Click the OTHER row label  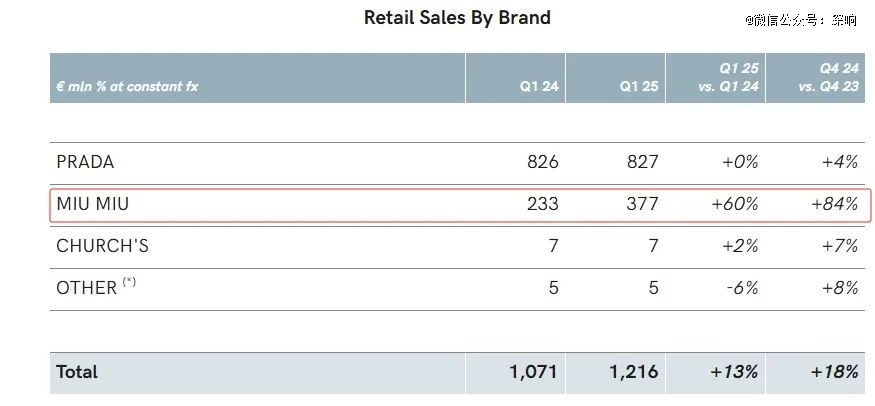(x=87, y=287)
